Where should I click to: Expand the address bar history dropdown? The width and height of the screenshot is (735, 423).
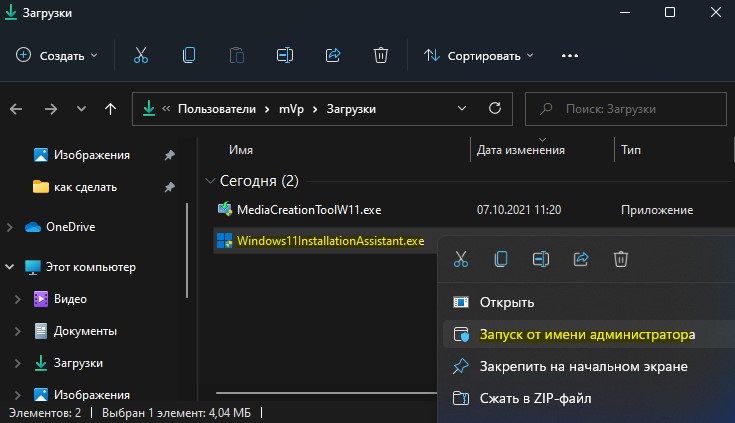click(x=462, y=108)
